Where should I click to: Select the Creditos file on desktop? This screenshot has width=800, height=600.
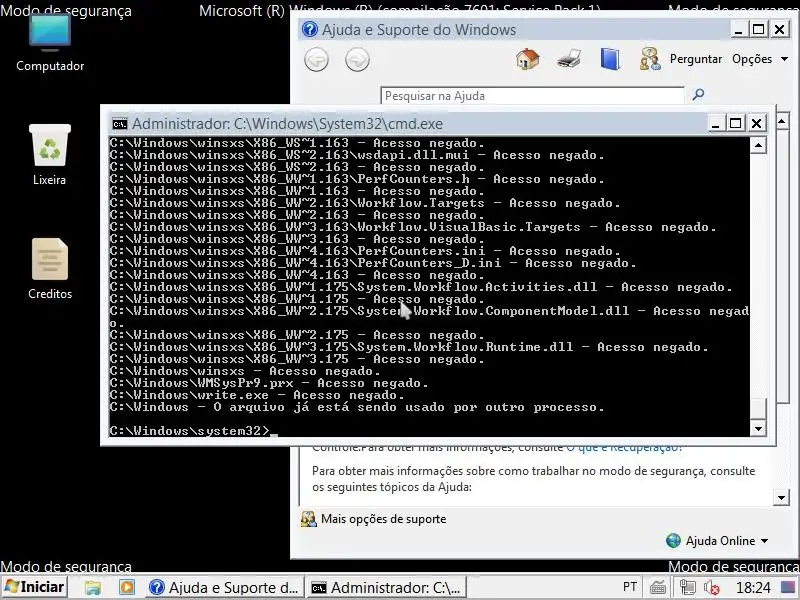49,269
